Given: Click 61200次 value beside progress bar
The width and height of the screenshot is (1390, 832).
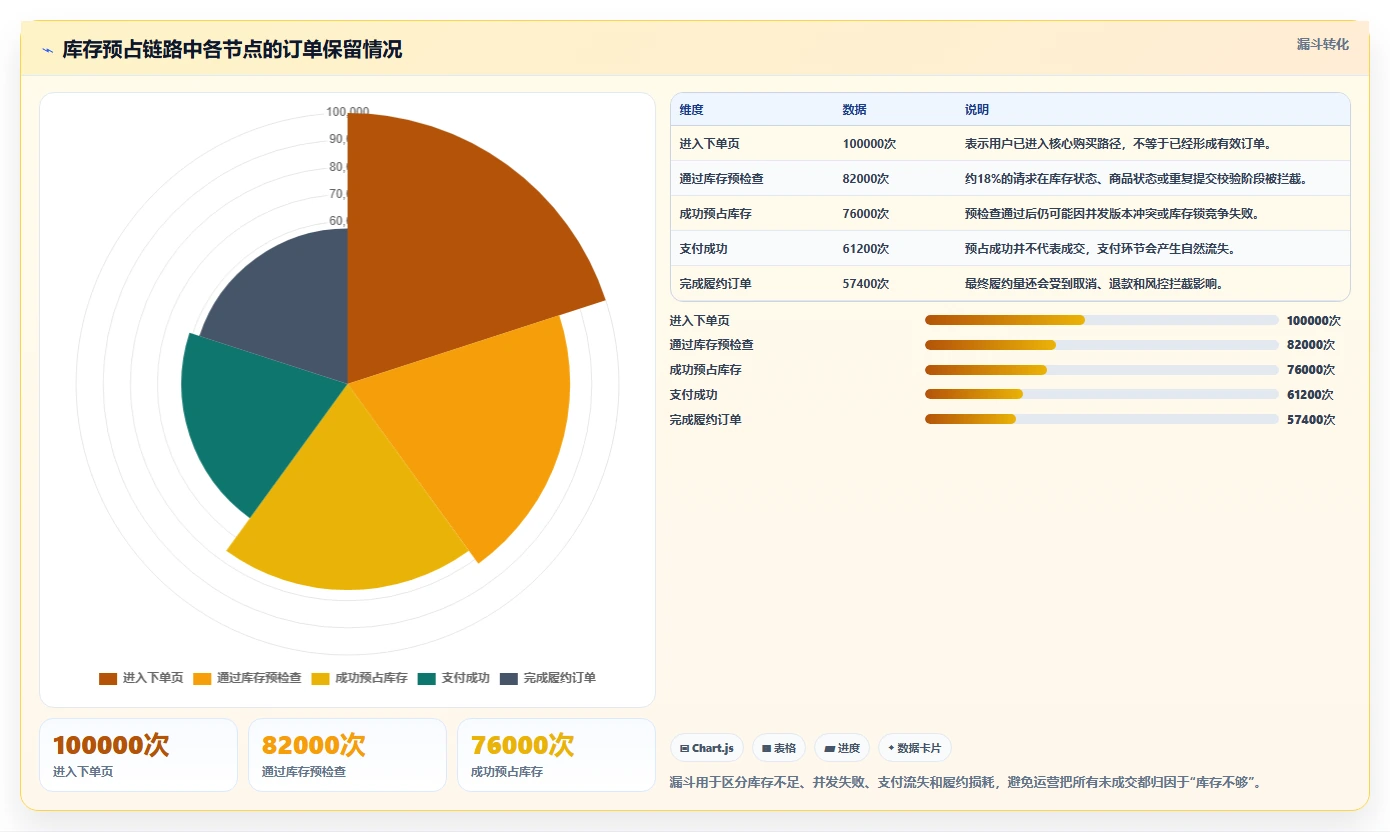Looking at the screenshot, I should click(x=1310, y=395).
